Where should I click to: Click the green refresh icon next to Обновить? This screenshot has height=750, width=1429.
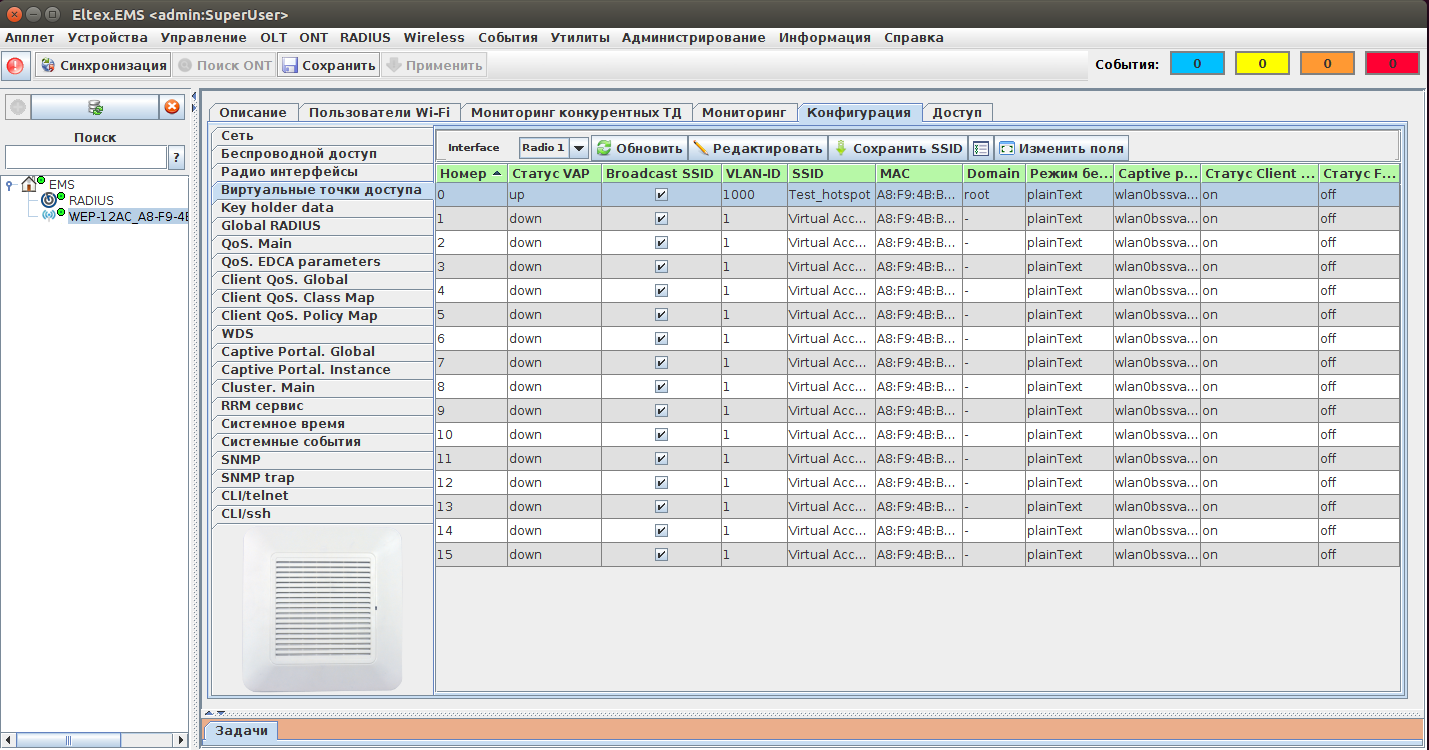point(604,148)
